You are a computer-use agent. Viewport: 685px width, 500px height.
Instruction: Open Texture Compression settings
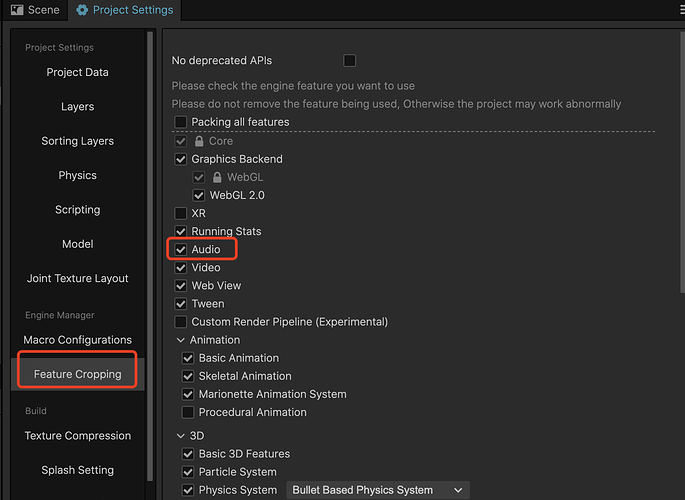(77, 436)
